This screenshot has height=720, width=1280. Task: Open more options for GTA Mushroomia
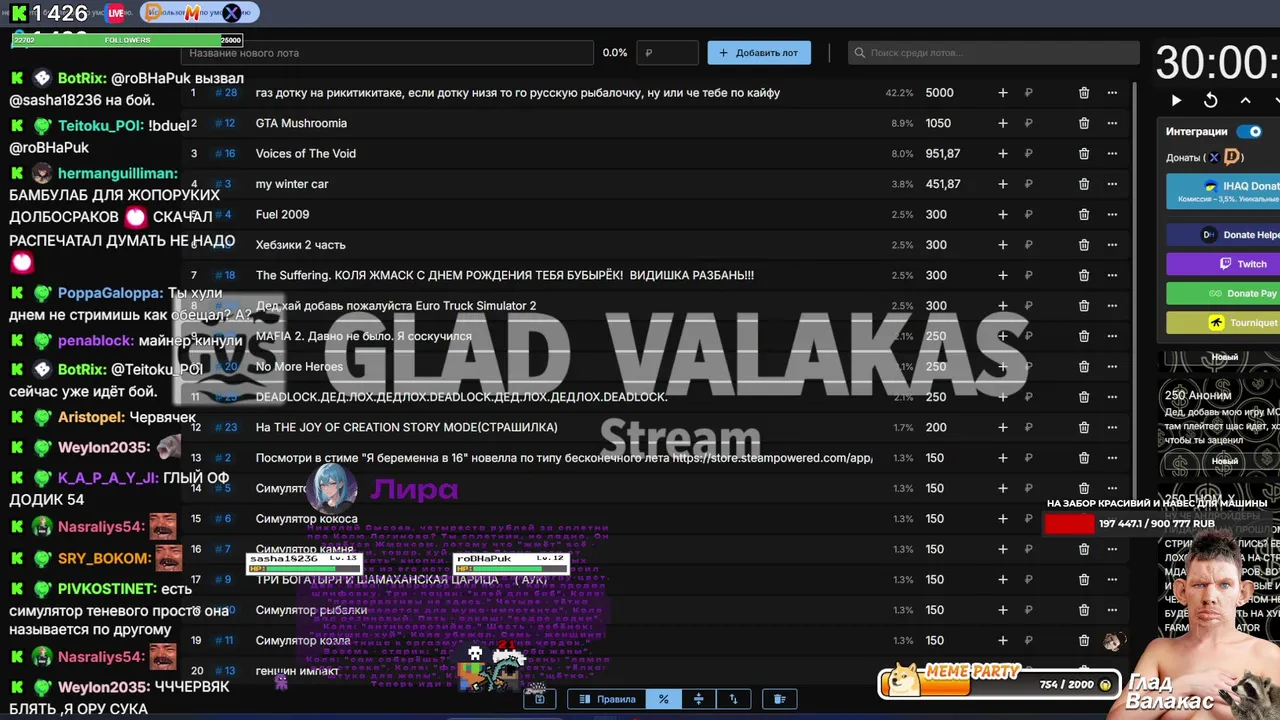pos(1112,123)
